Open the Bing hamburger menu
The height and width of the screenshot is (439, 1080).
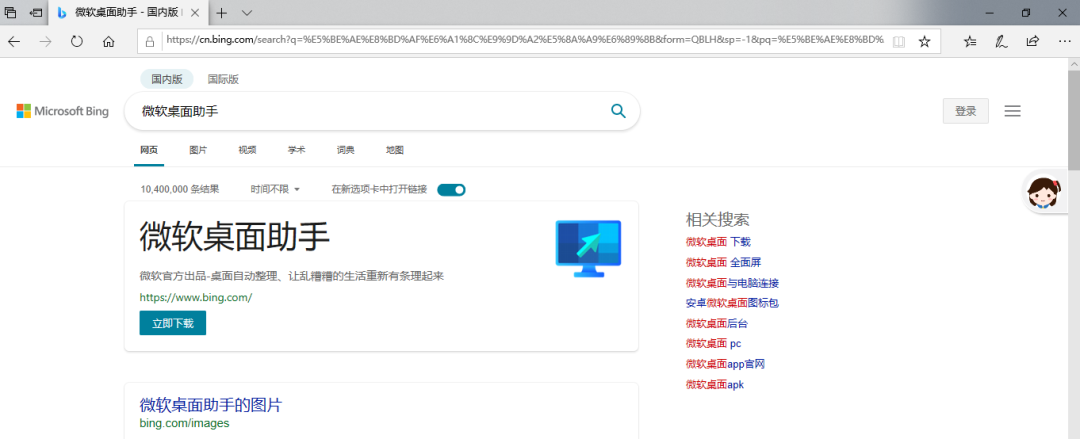(1012, 111)
